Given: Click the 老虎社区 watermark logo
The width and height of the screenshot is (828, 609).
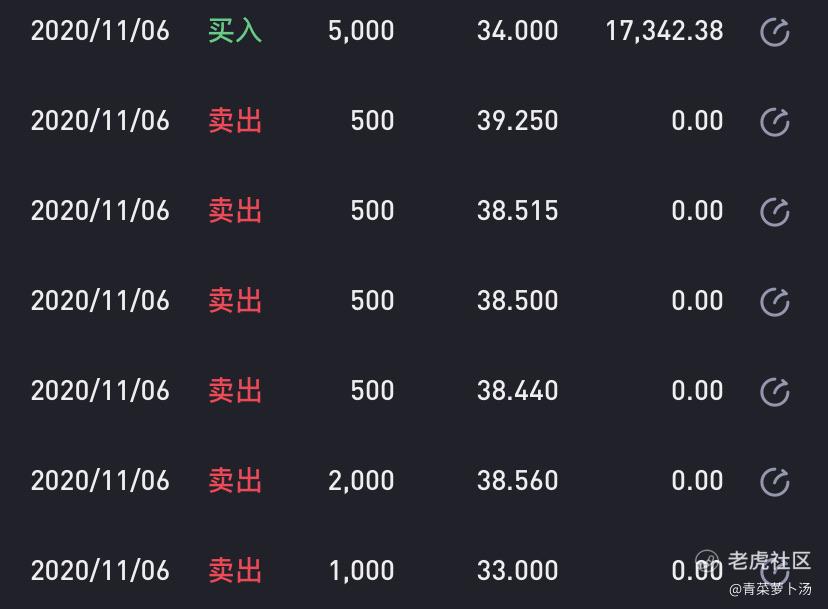Looking at the screenshot, I should pos(754,561).
